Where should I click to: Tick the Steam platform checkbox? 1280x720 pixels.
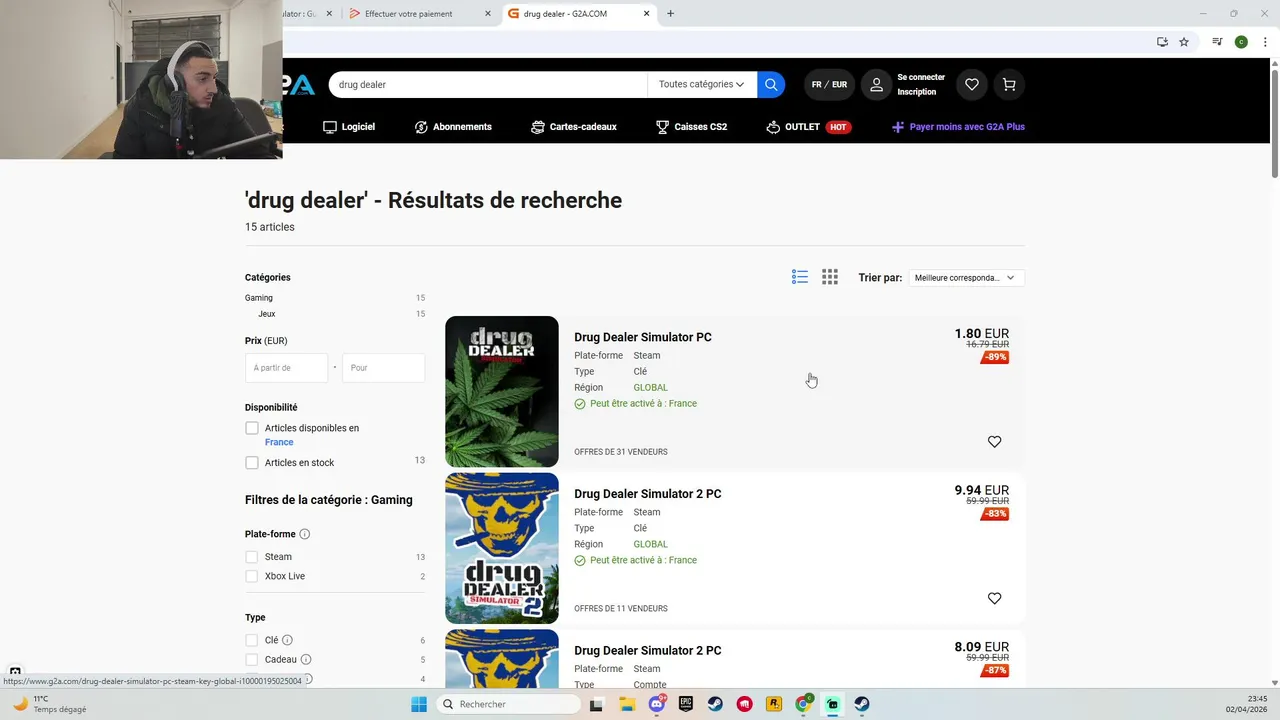(252, 557)
